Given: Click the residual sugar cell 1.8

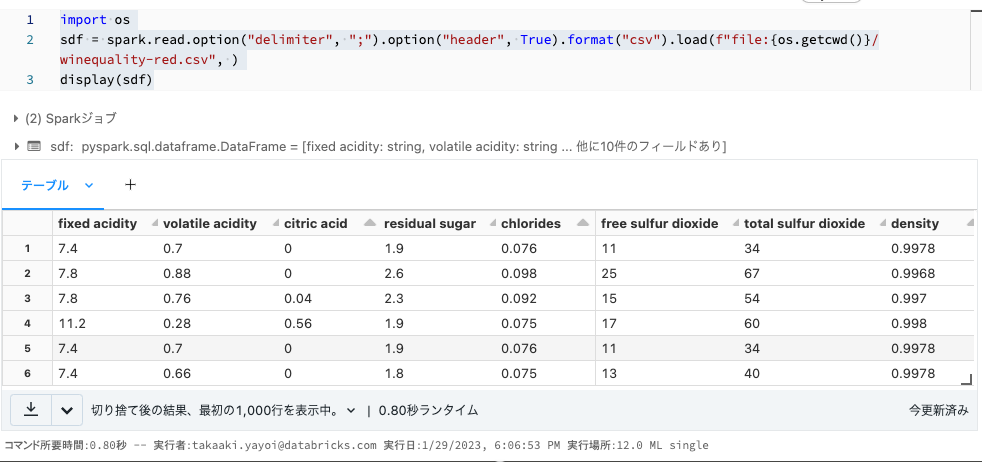Looking at the screenshot, I should point(393,374).
